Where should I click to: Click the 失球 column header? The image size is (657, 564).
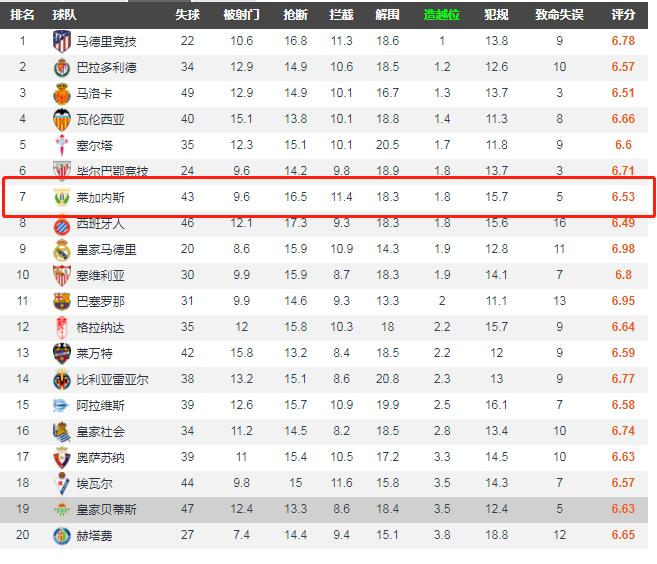click(187, 15)
